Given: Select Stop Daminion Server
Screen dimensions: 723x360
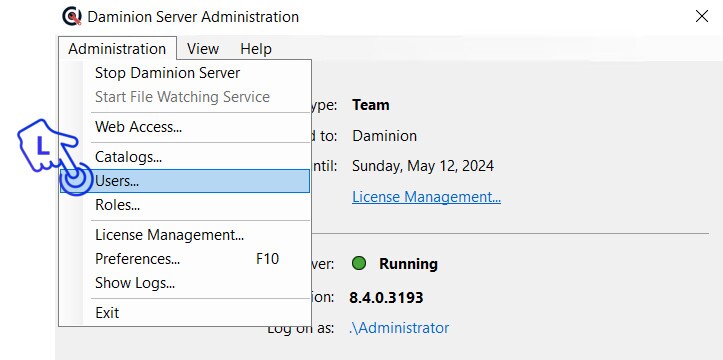Looking at the screenshot, I should [x=185, y=73].
